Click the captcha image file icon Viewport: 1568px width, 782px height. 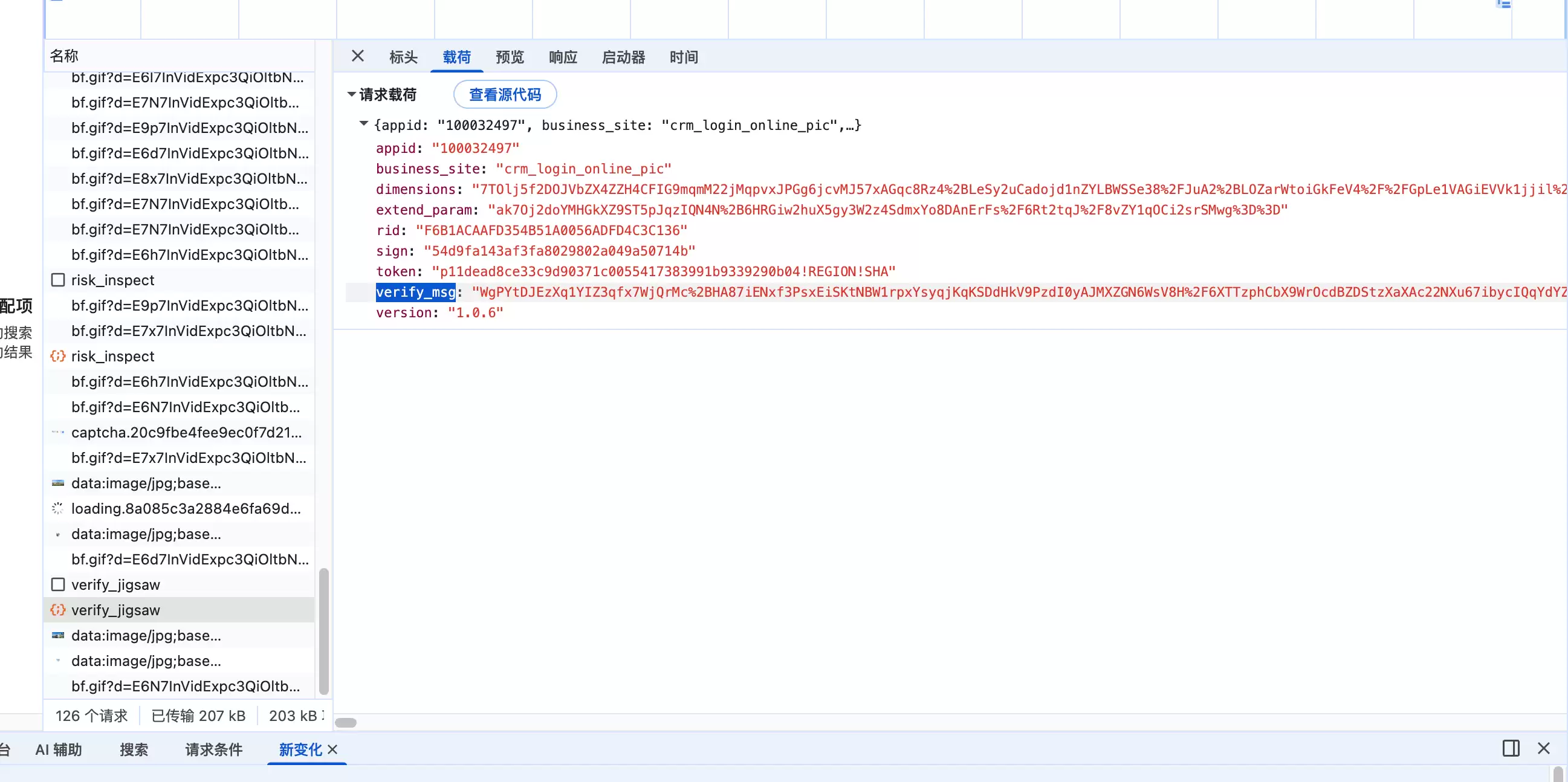pos(58,432)
